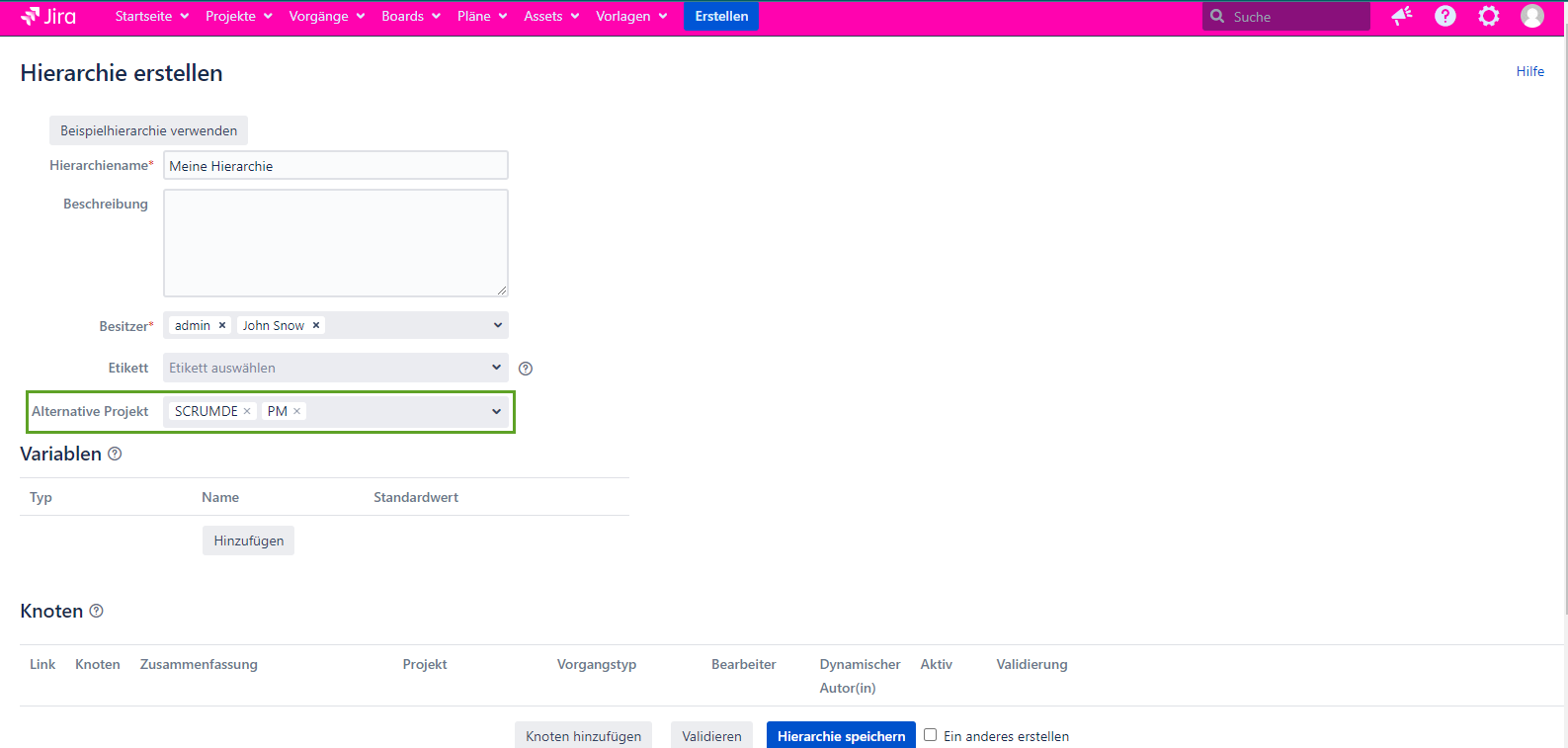Click help icon next to Etikett field
Image resolution: width=1568 pixels, height=748 pixels.
[526, 369]
